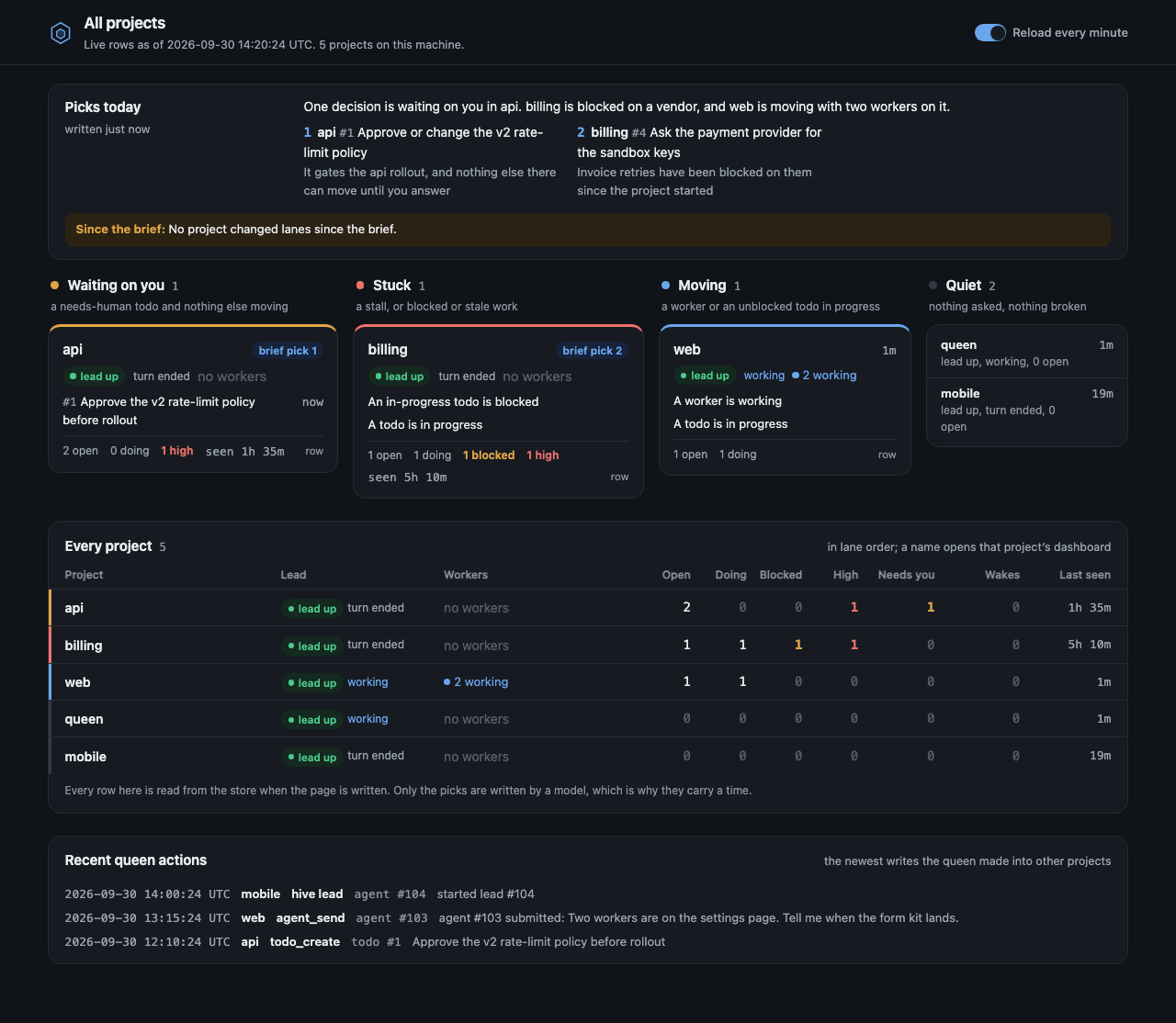Click the Stuck lane header

(391, 286)
